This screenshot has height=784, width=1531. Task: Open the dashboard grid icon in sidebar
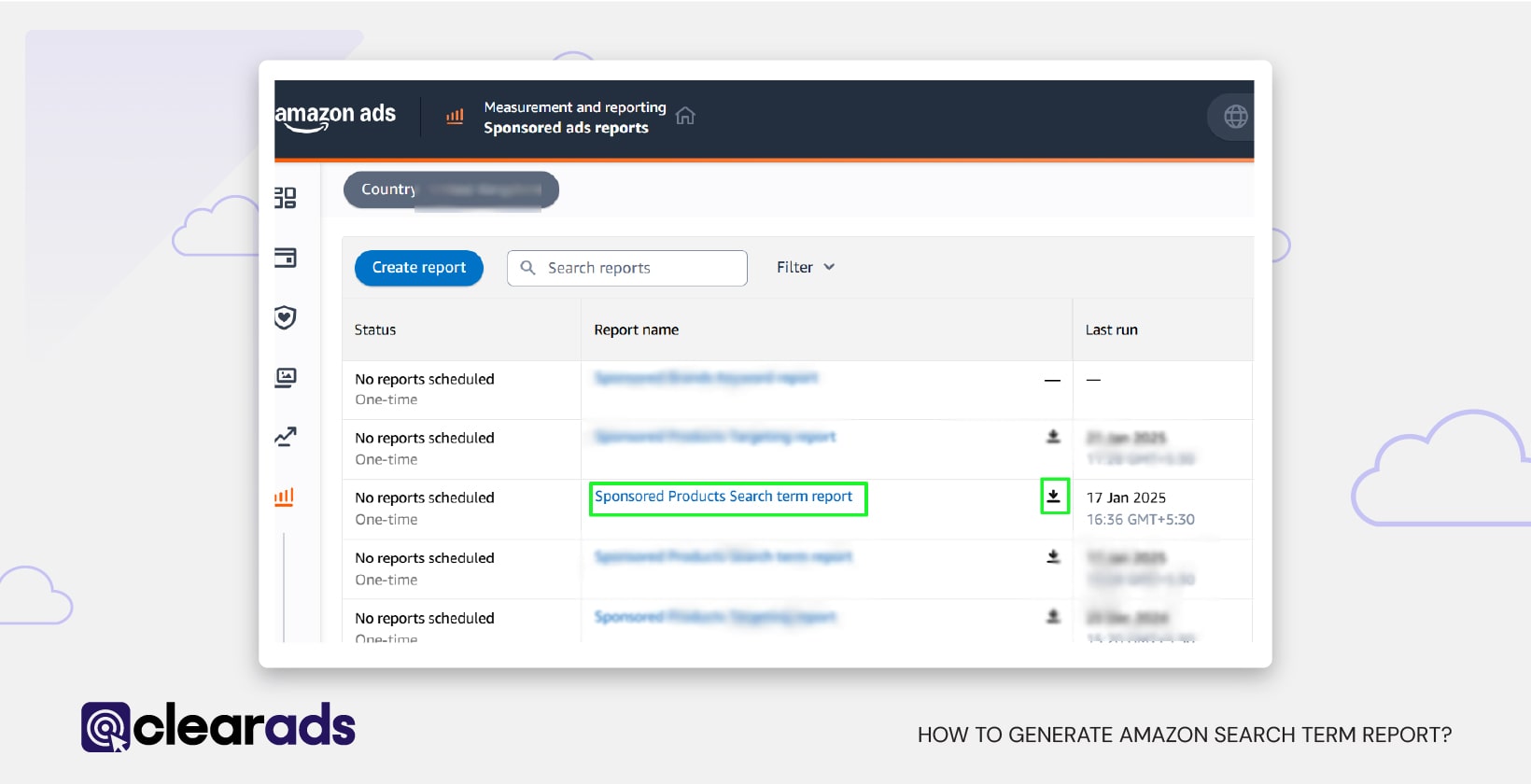[286, 197]
